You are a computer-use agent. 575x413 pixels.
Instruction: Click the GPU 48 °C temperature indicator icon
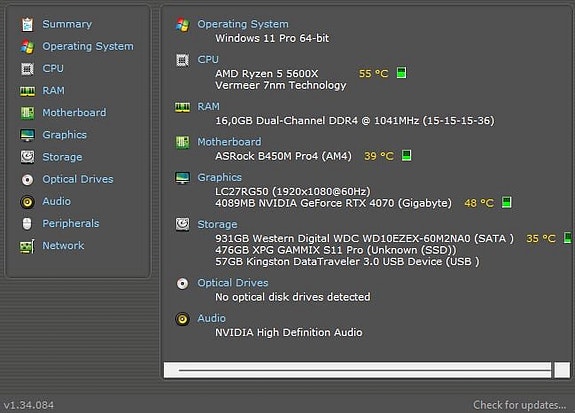click(x=506, y=202)
